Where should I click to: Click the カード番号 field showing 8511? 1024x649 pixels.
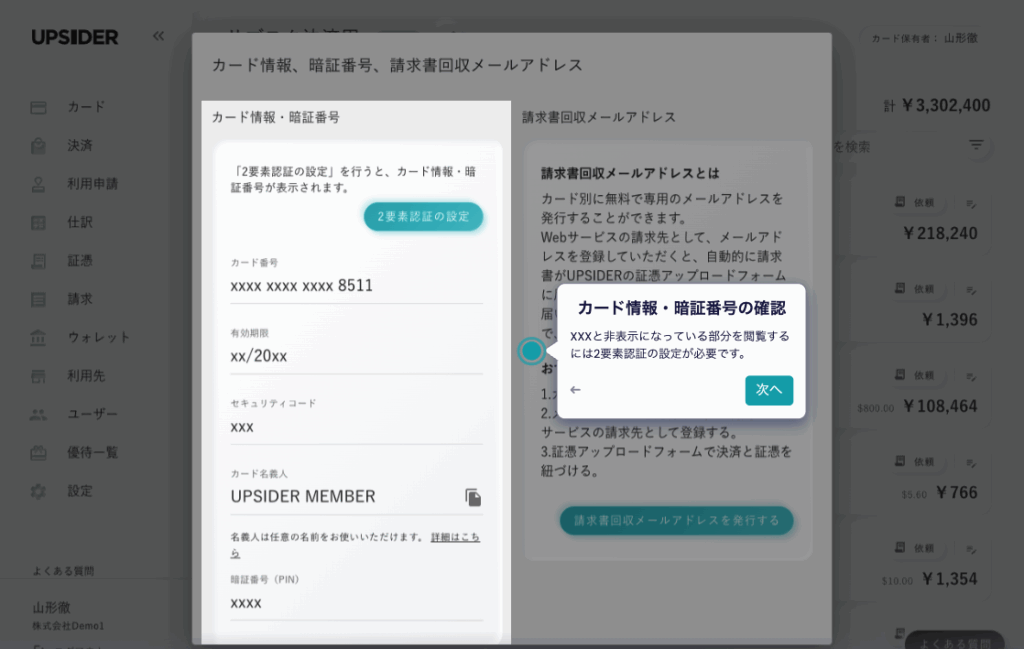[x=356, y=286]
